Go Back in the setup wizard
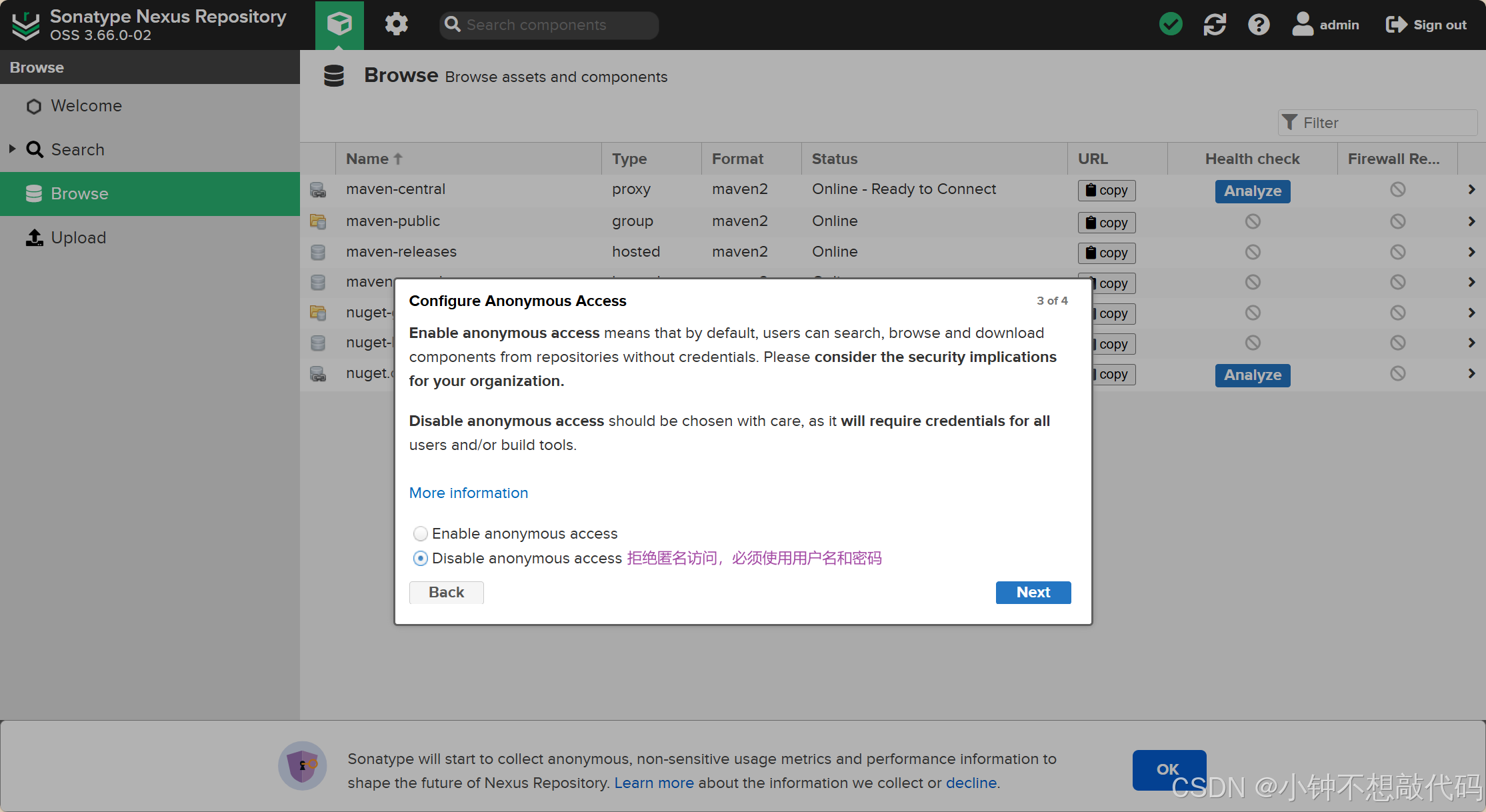1486x812 pixels. pos(446,593)
